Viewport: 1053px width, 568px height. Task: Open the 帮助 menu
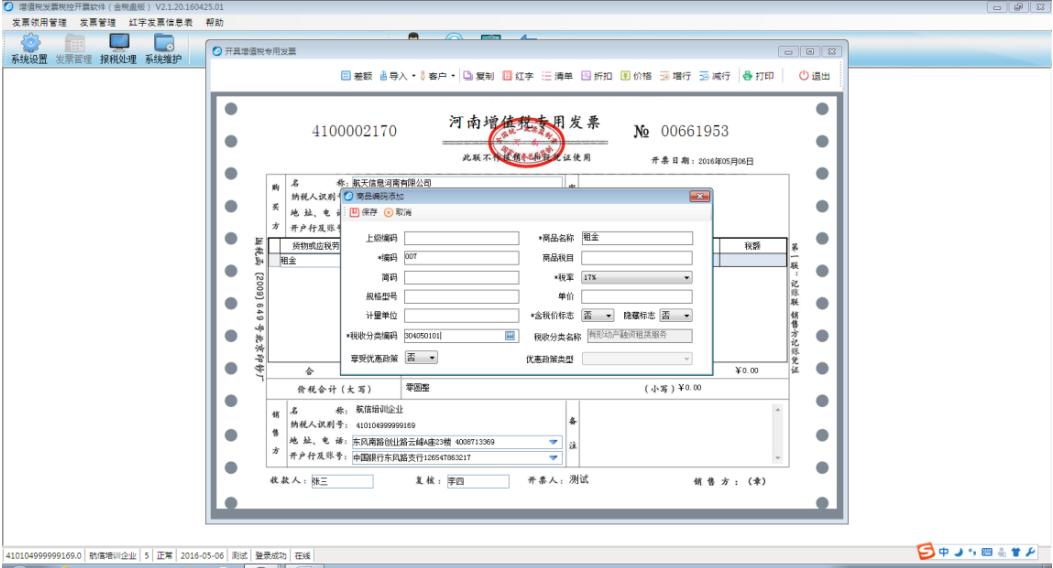(214, 22)
